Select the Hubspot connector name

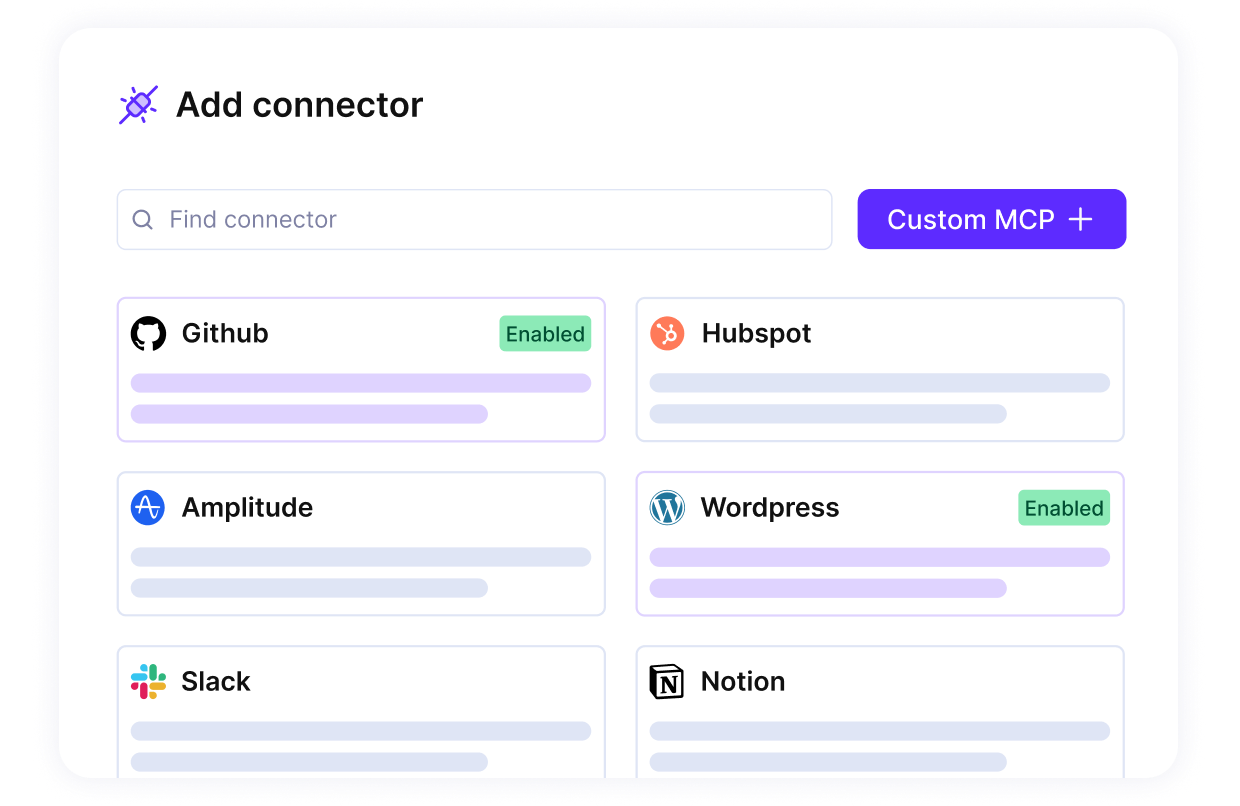click(x=757, y=333)
